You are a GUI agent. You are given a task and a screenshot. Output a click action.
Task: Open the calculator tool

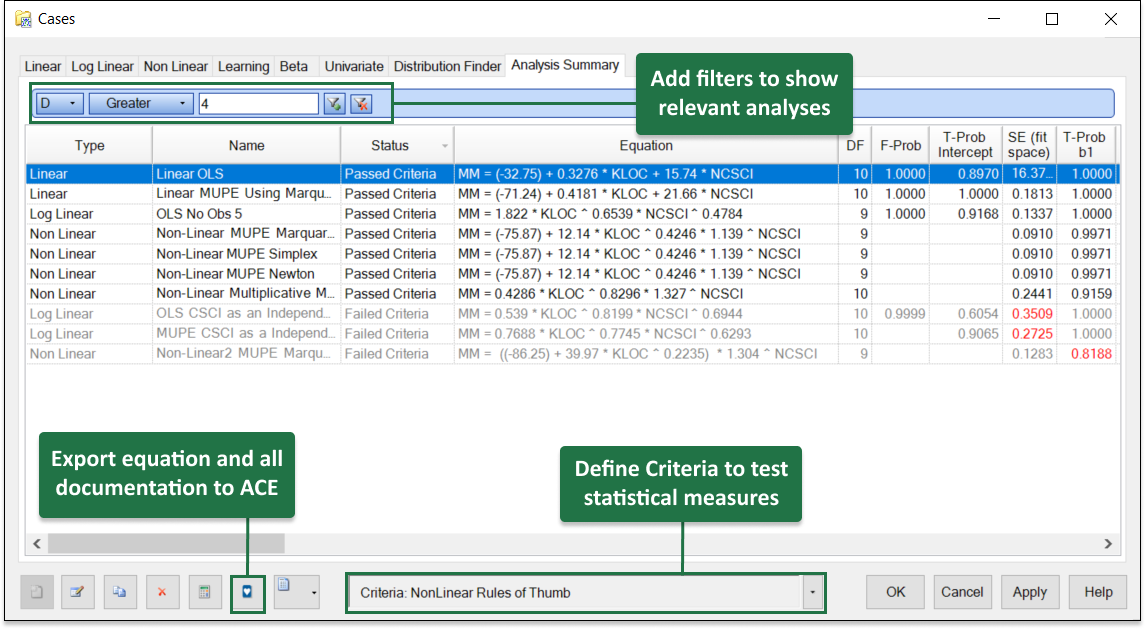[x=204, y=592]
